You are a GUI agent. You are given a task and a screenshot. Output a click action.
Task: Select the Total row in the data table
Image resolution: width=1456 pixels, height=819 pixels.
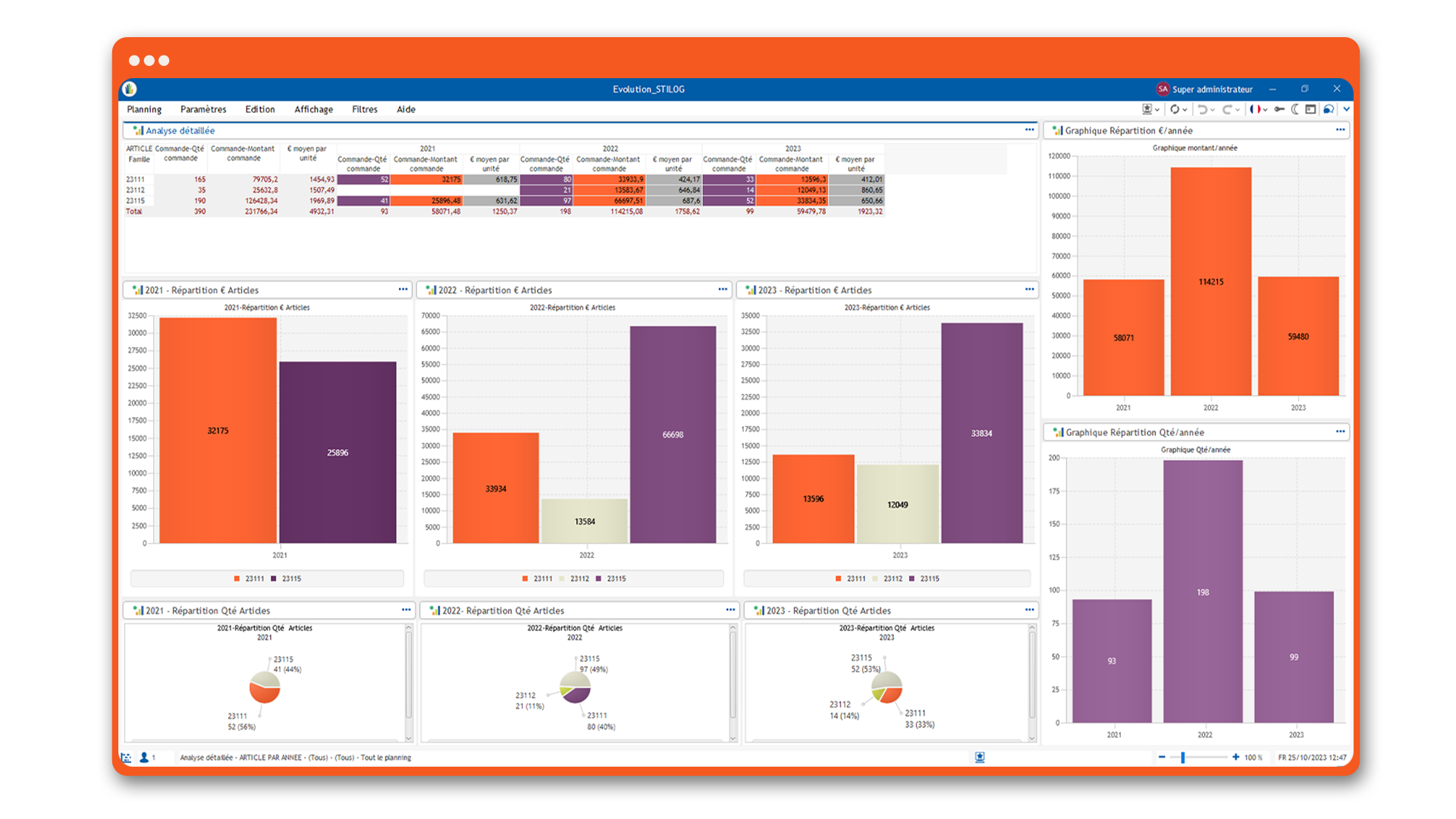pyautogui.click(x=134, y=212)
